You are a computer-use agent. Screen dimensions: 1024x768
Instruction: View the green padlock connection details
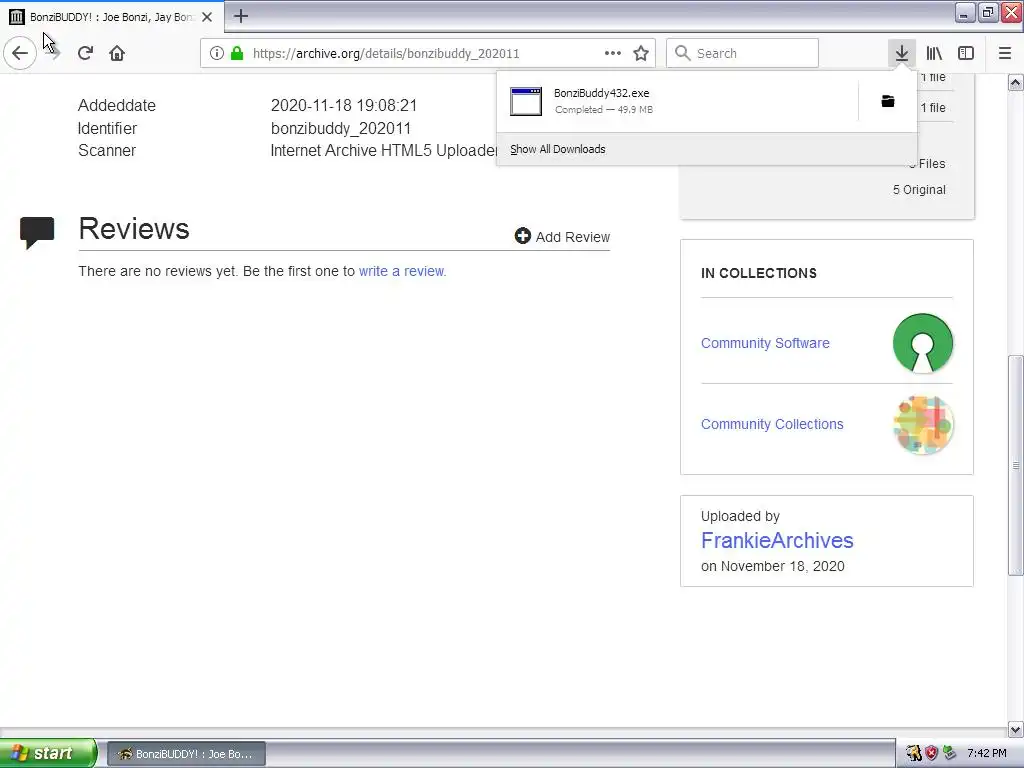click(x=237, y=53)
